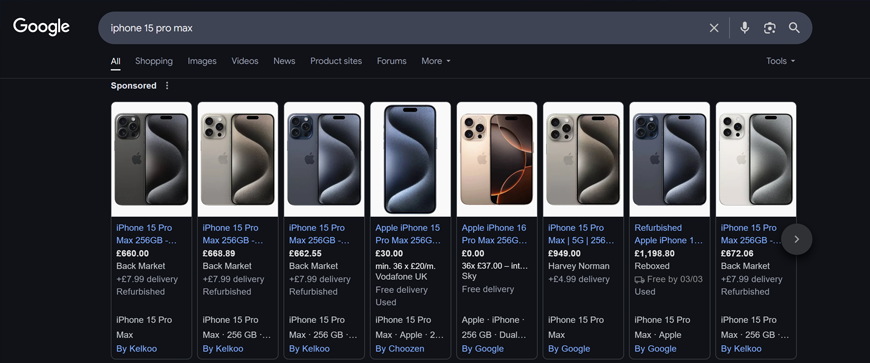Open the £662.55 iPhone 15 Pro Max title link
Viewport: 870px width, 363px height.
pos(320,234)
